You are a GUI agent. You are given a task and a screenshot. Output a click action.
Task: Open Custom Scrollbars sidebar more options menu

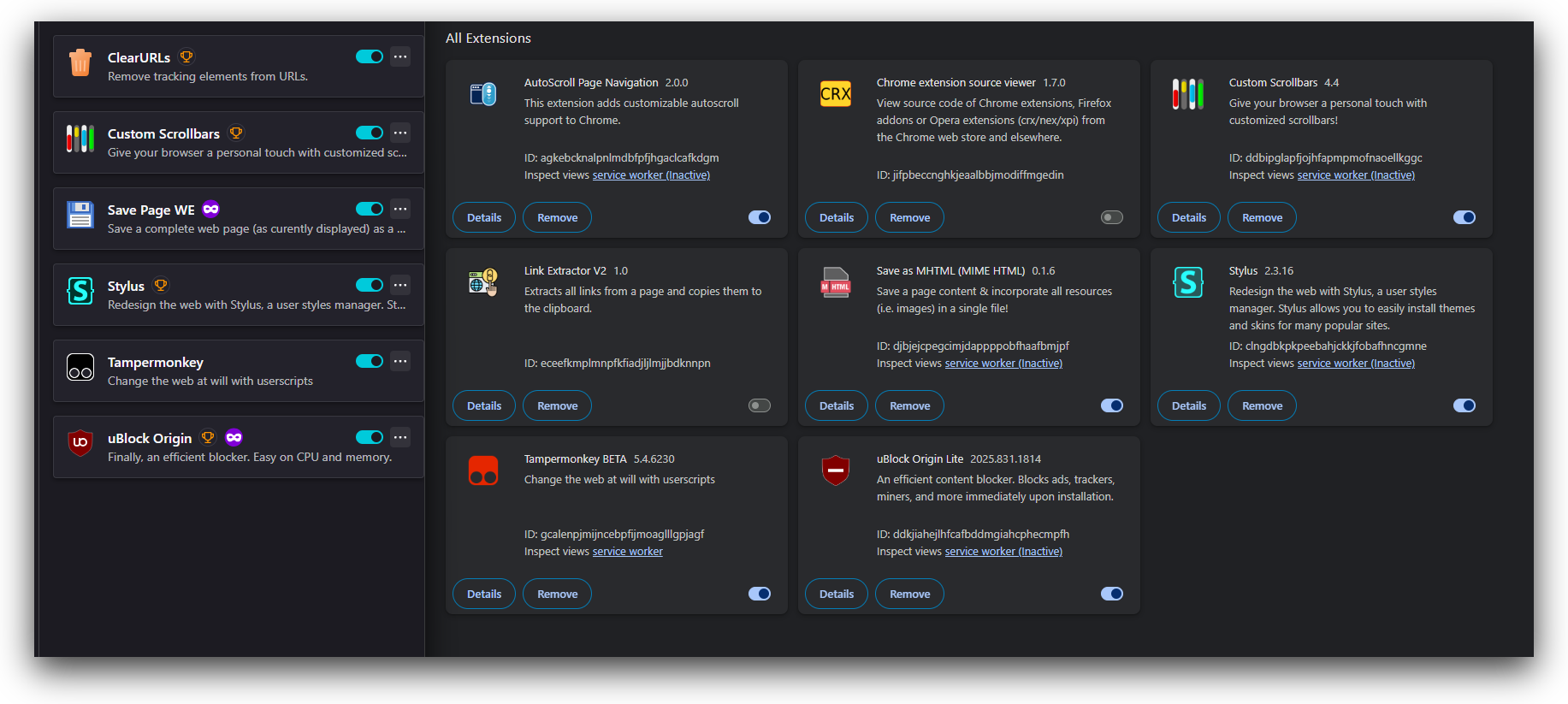(400, 133)
